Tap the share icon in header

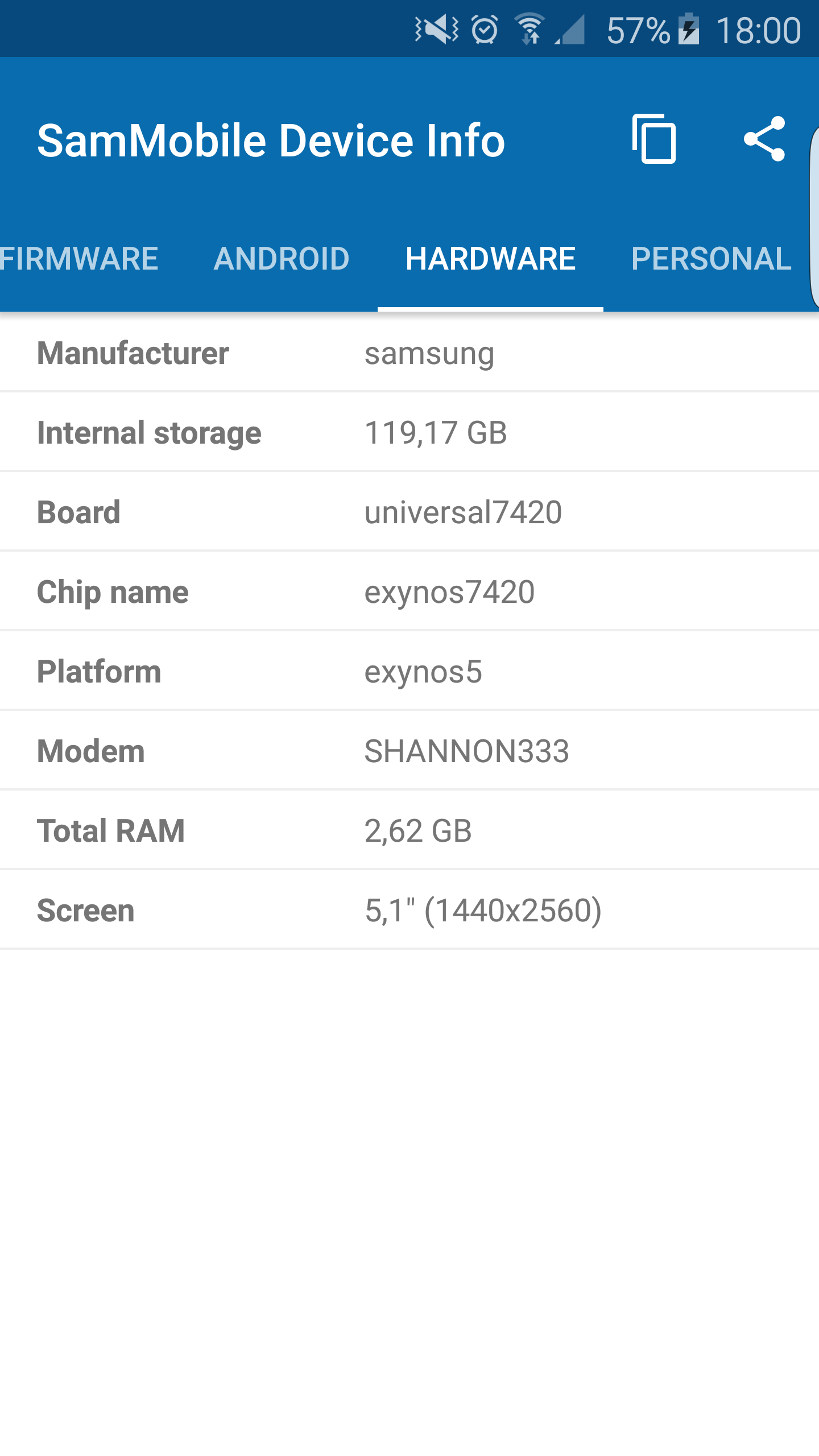pyautogui.click(x=764, y=139)
